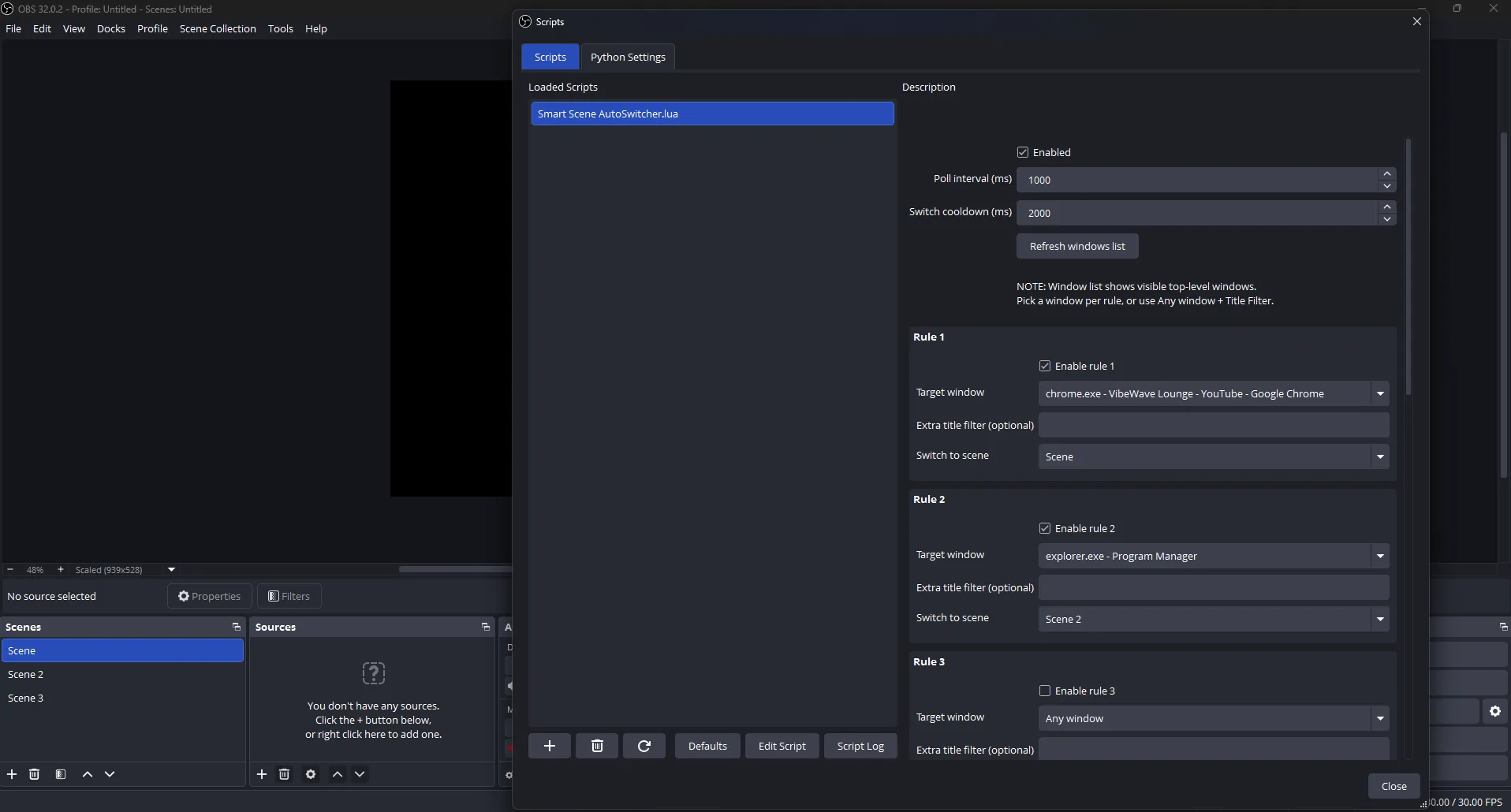The width and height of the screenshot is (1511, 812).
Task: Open scene filters via the filter icon
Action: (x=61, y=774)
